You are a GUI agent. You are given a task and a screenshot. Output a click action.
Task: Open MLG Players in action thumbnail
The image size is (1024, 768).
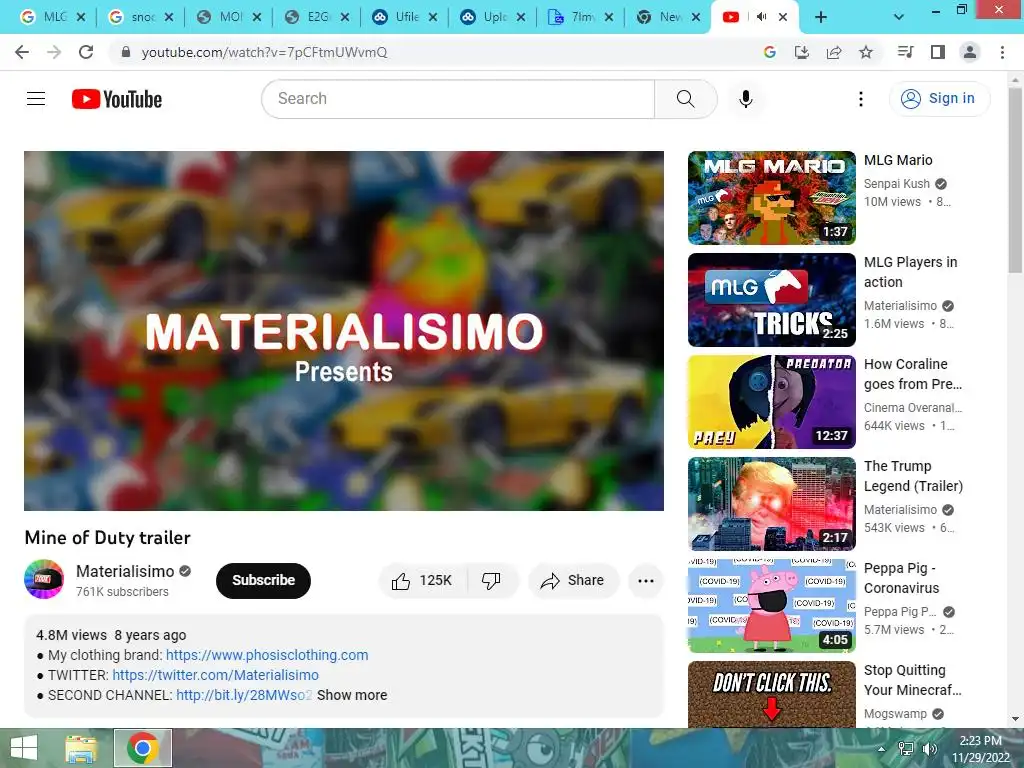[771, 300]
